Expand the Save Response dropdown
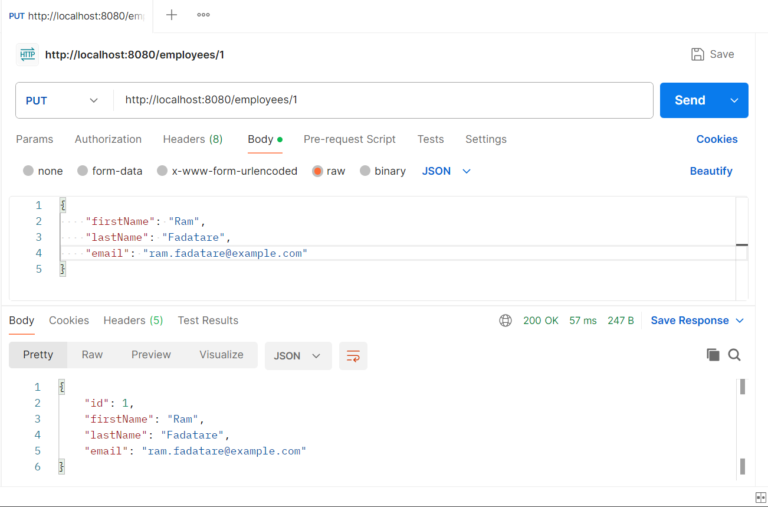The height and width of the screenshot is (507, 768). coord(740,320)
